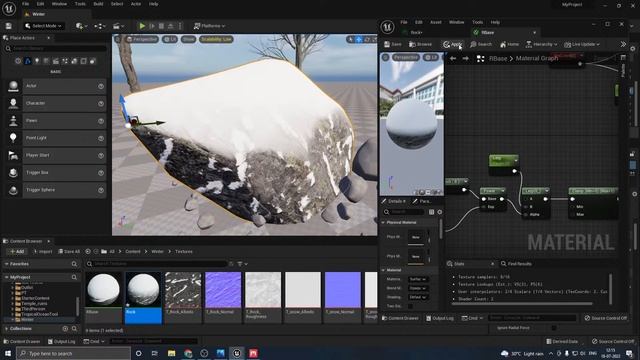Screen dimensions: 640x360
Task: Open Details panel settings gear
Action: (x=440, y=212)
